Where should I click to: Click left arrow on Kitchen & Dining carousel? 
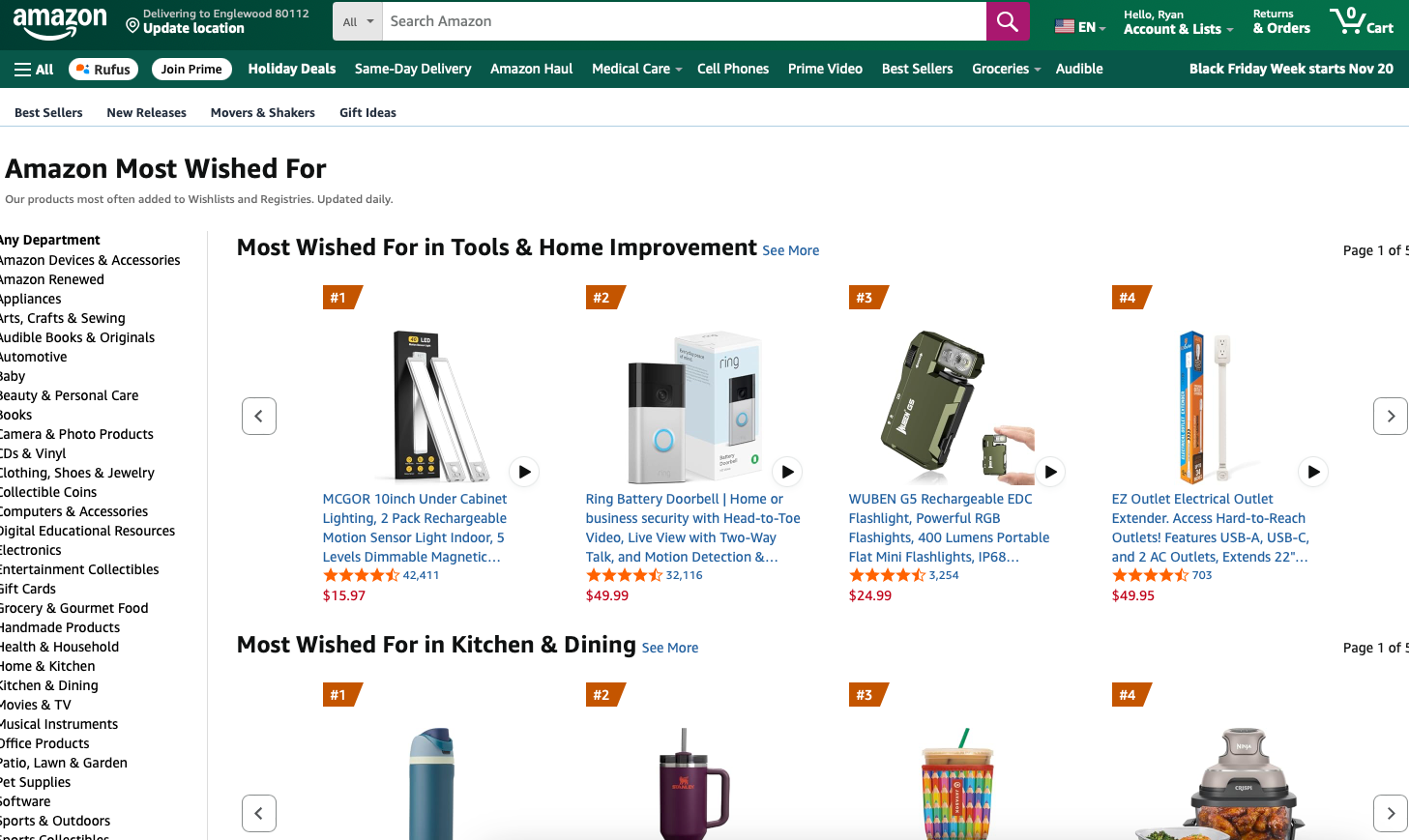coord(258,813)
